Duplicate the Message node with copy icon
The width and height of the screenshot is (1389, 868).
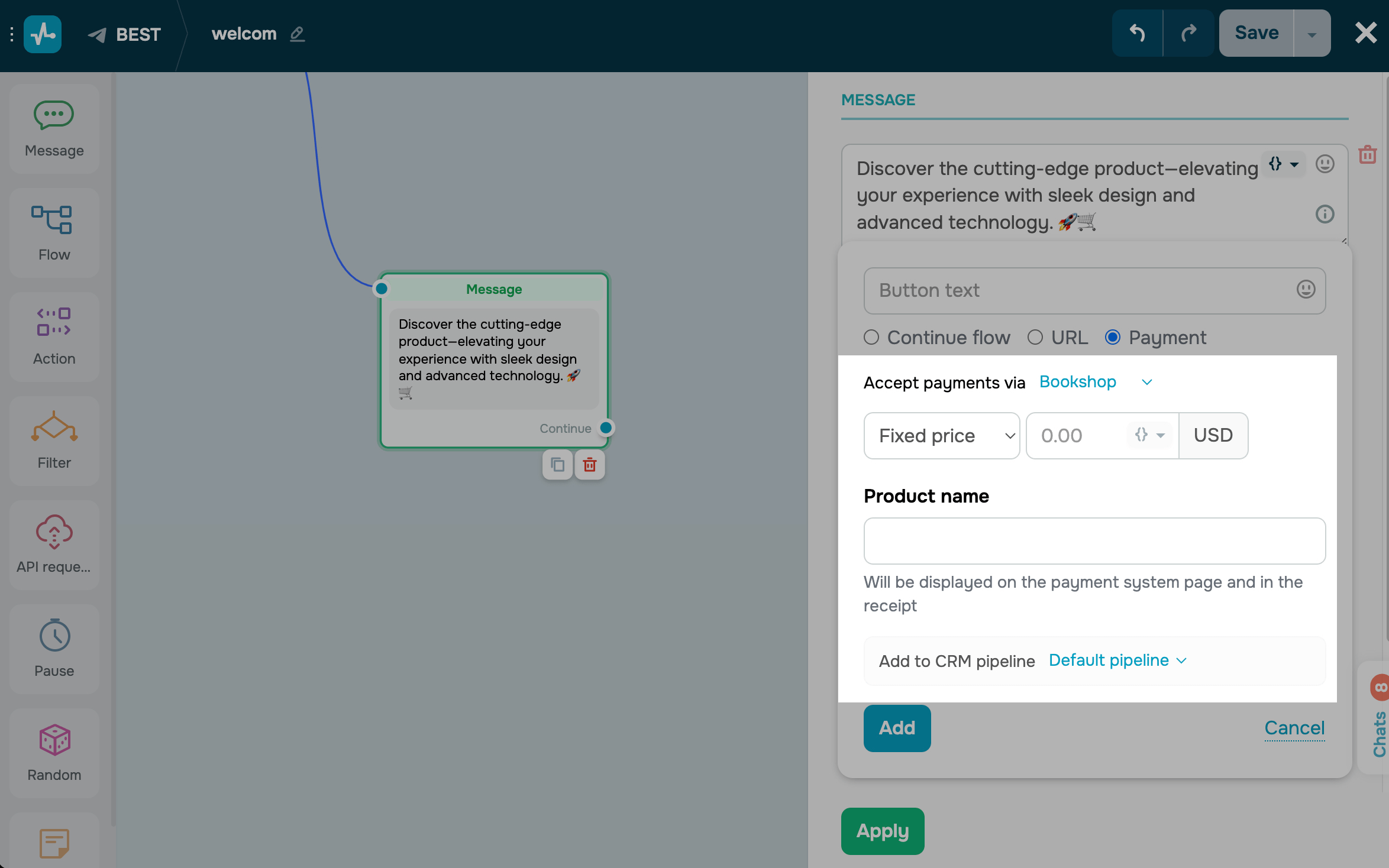coord(557,465)
